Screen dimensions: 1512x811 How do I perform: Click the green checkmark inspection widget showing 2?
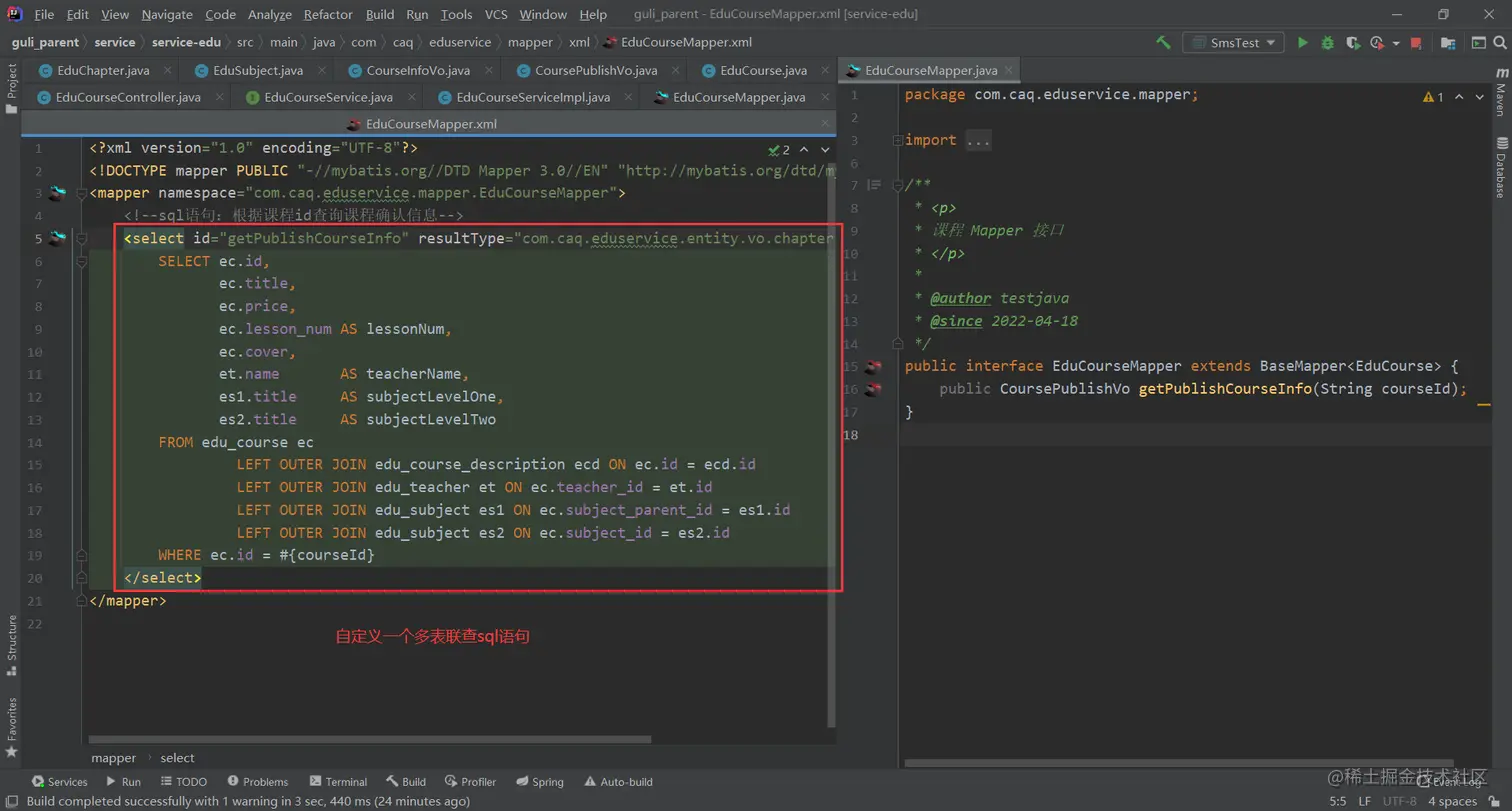point(779,150)
